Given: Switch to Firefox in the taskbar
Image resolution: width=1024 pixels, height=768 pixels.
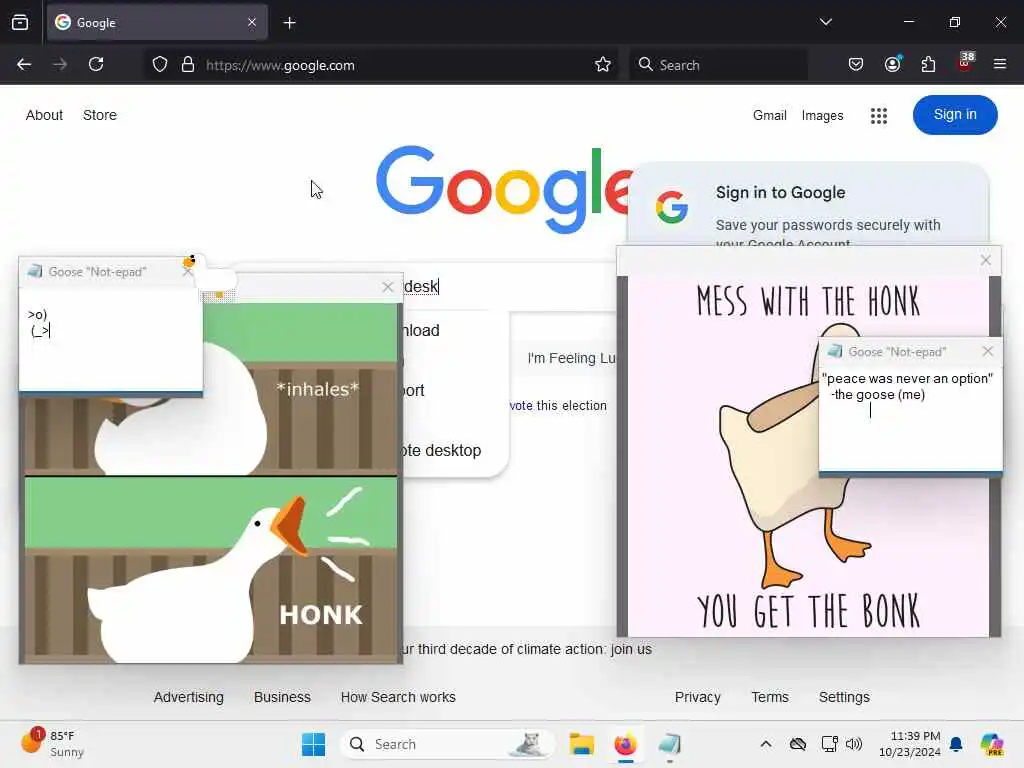Looking at the screenshot, I should tap(625, 744).
